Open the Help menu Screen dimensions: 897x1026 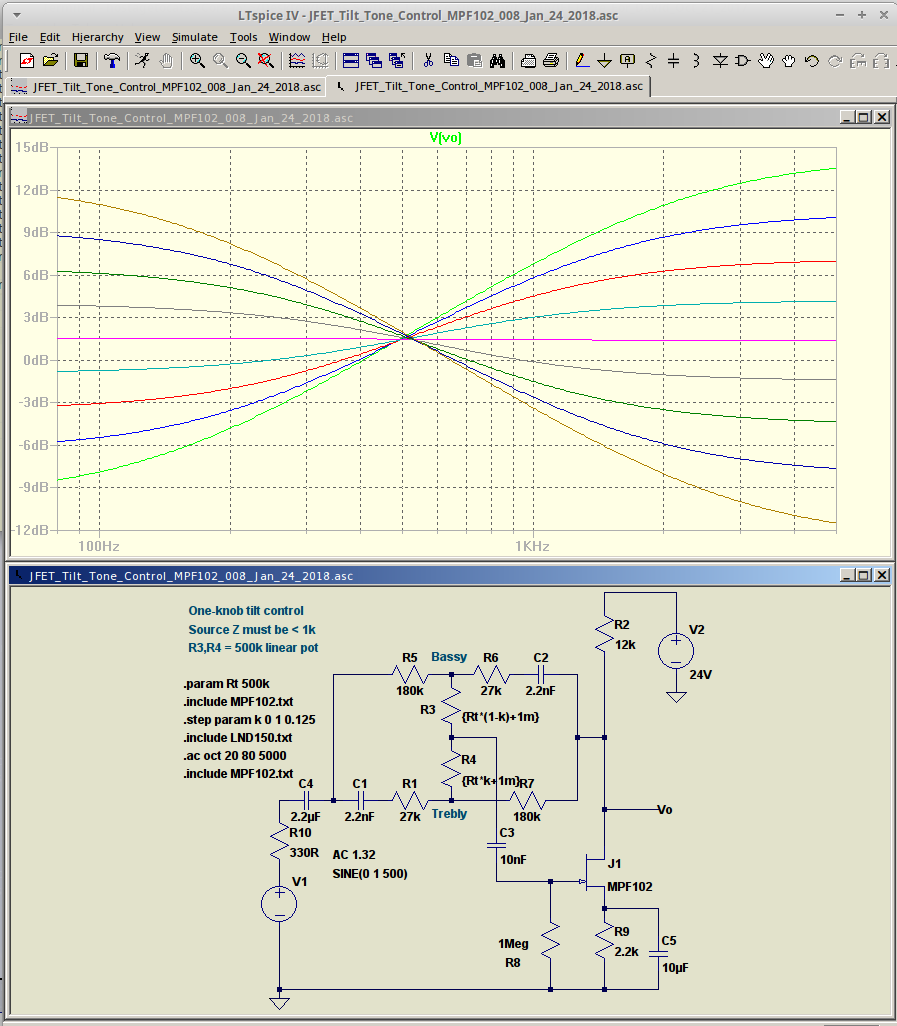tap(334, 37)
